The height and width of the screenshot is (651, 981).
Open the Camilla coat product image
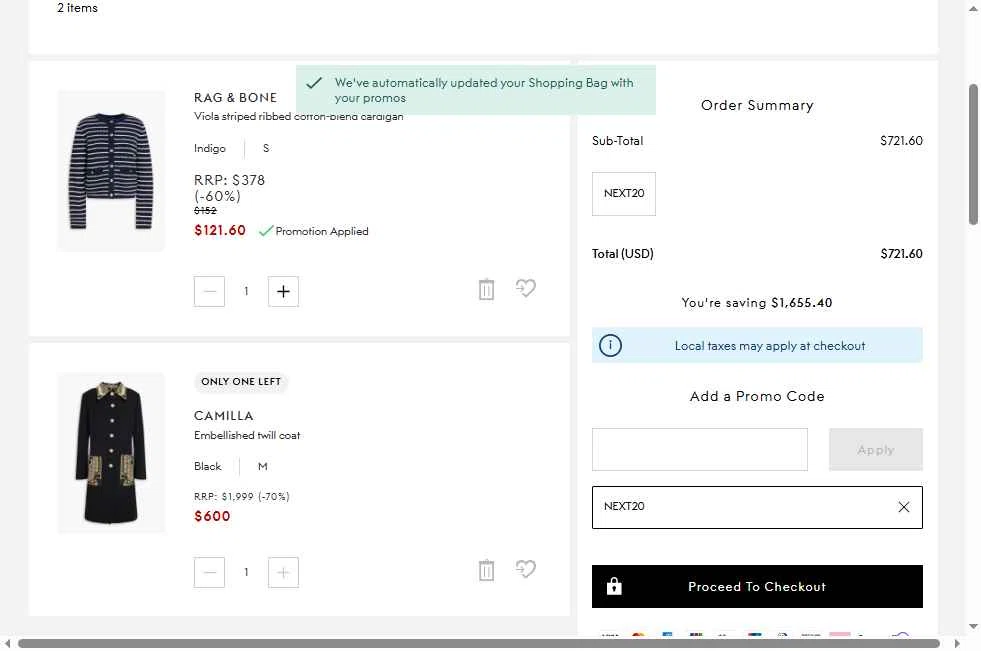[x=111, y=453]
